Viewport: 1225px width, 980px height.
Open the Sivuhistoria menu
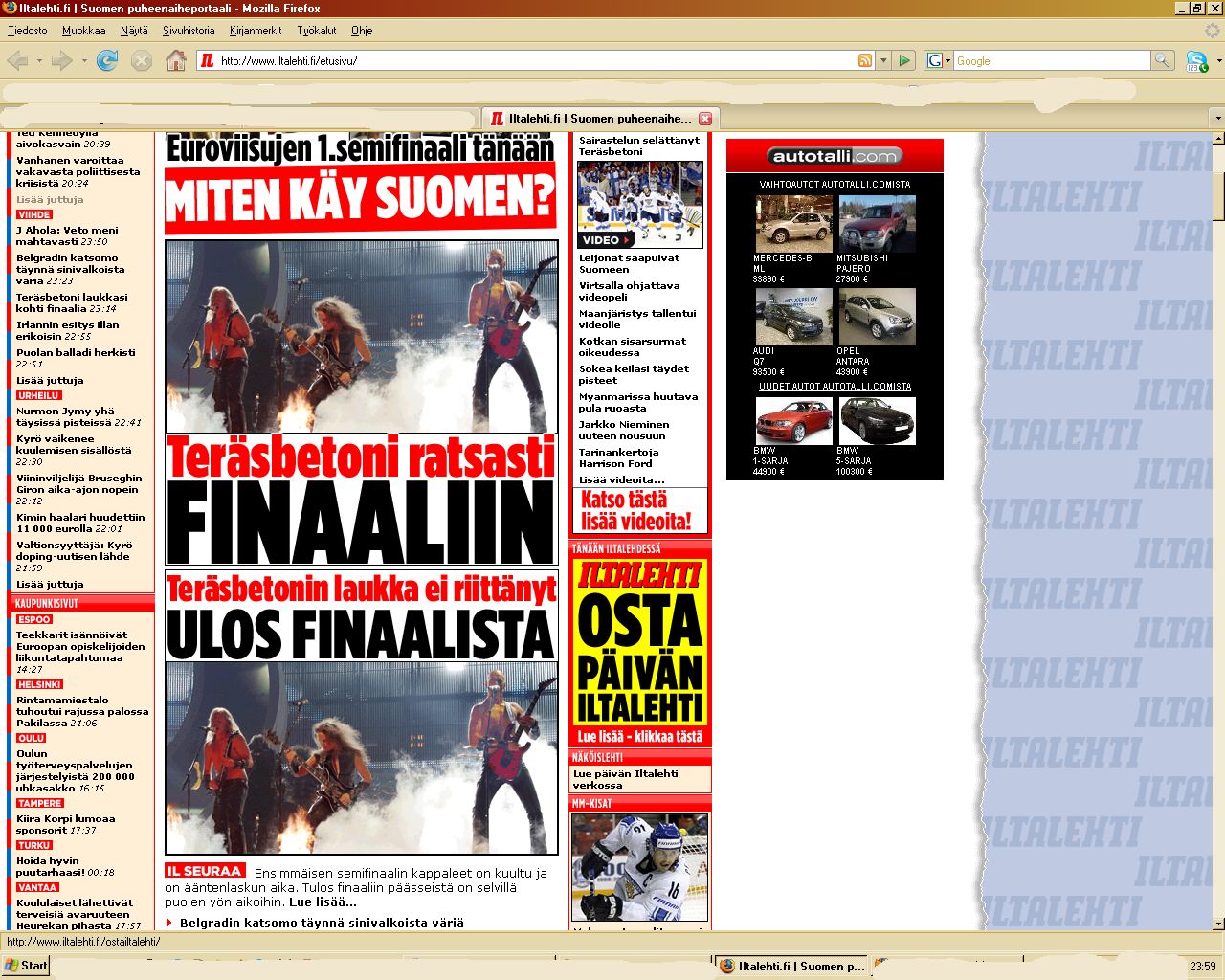(x=189, y=31)
